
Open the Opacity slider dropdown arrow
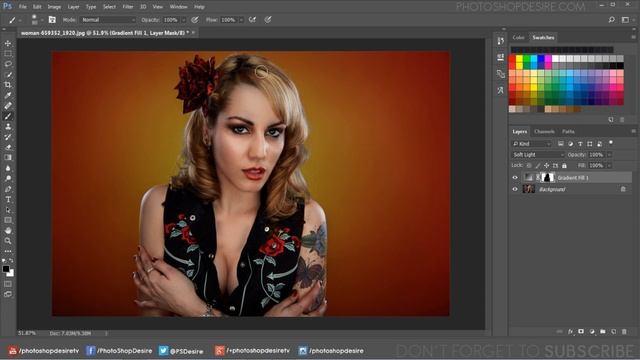[183, 20]
